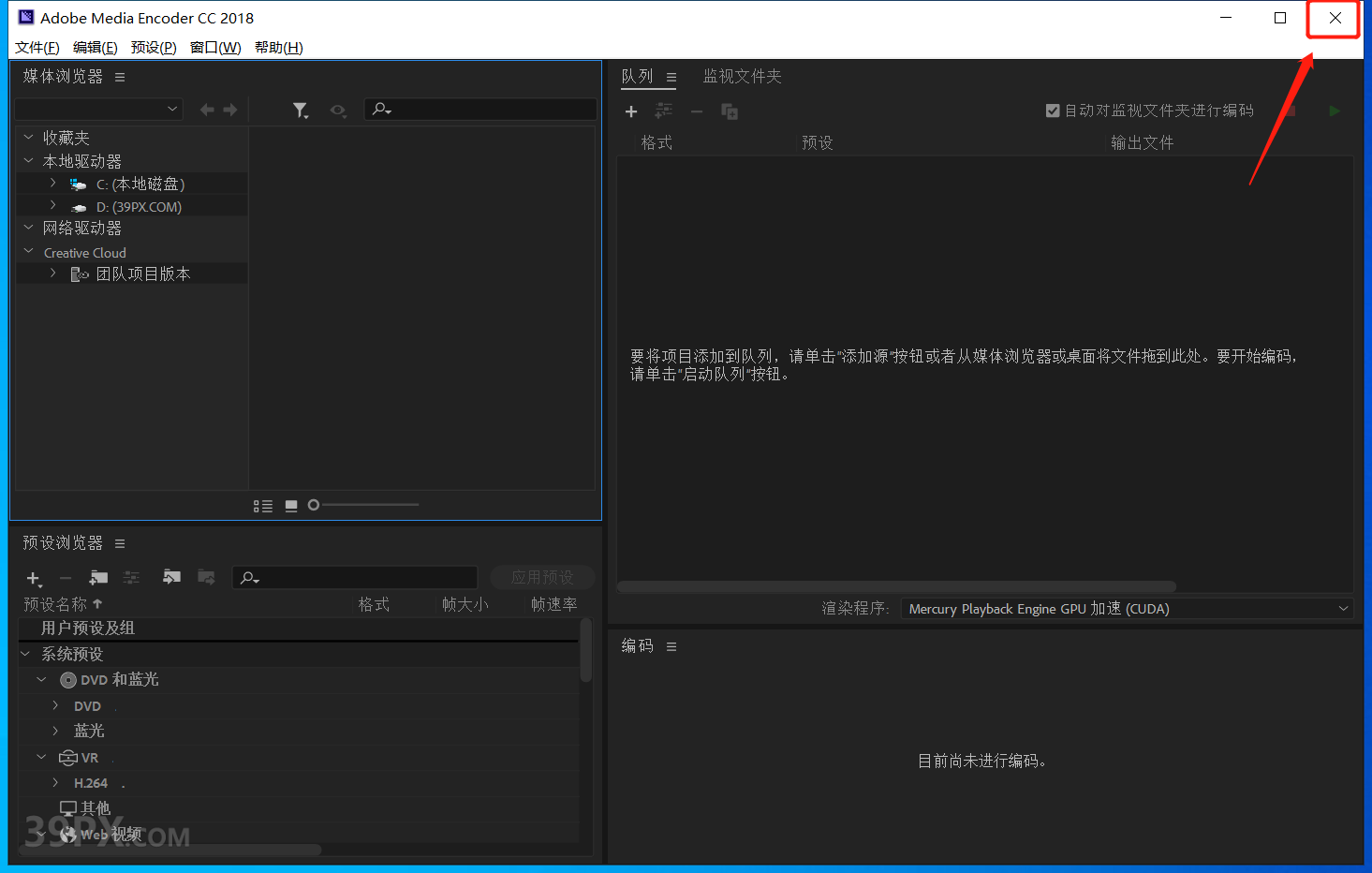This screenshot has width=1372, height=873.
Task: Export the selected preset
Action: click(x=206, y=577)
